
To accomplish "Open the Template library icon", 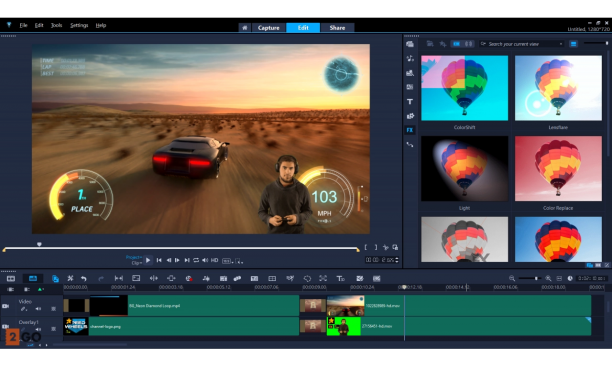I will pyautogui.click(x=410, y=73).
